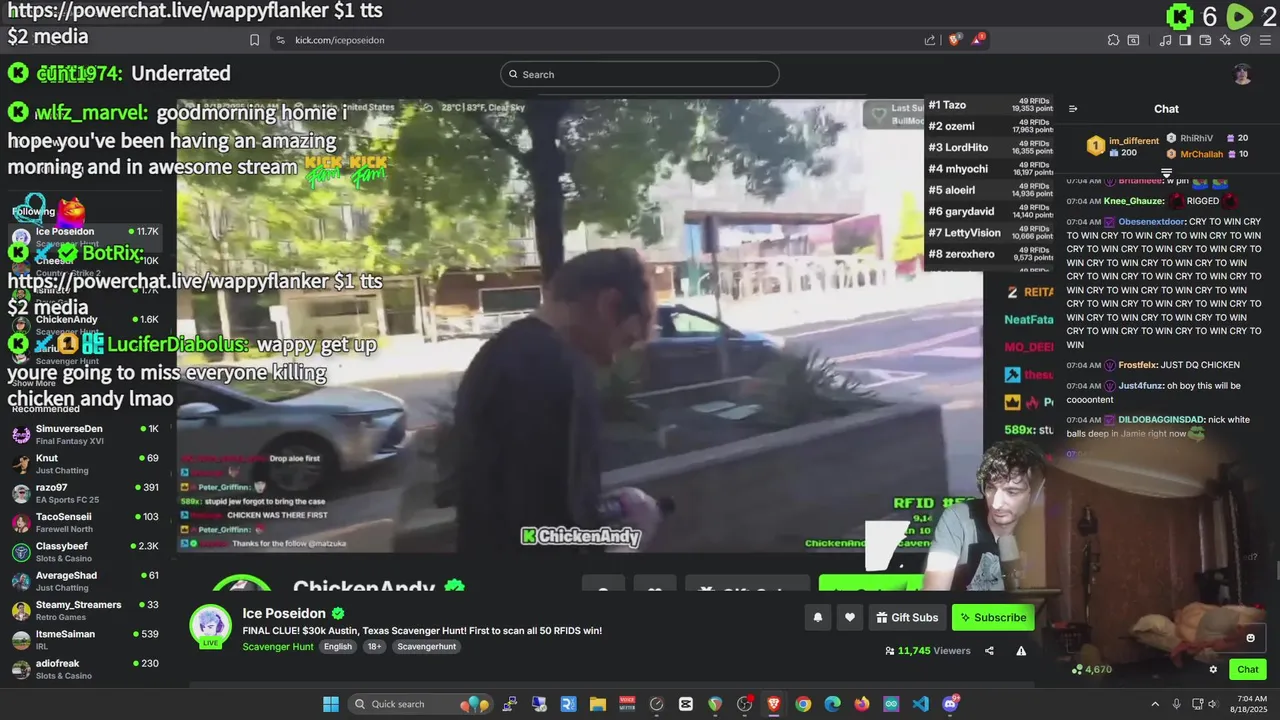1280x720 pixels.
Task: Report stream with warning triangle icon
Action: click(x=1021, y=651)
